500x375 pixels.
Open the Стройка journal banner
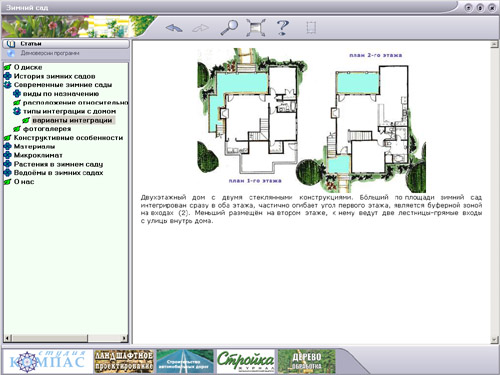[x=246, y=361]
